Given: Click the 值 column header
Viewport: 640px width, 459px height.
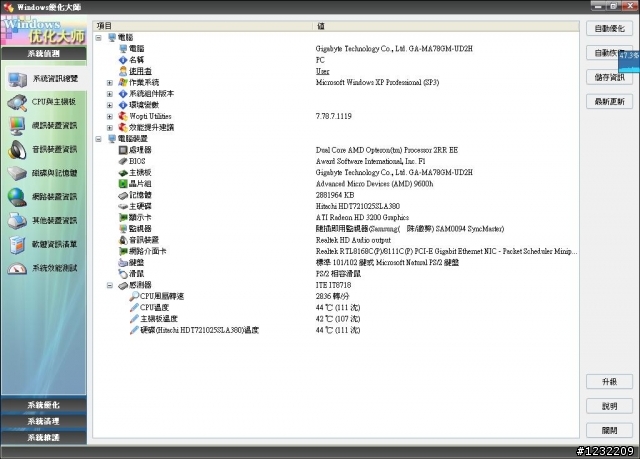Looking at the screenshot, I should point(446,26).
